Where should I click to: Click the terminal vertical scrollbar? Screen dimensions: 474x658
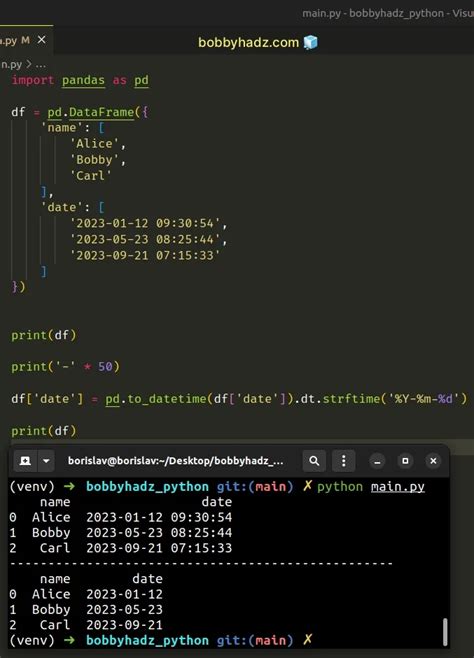point(445,632)
